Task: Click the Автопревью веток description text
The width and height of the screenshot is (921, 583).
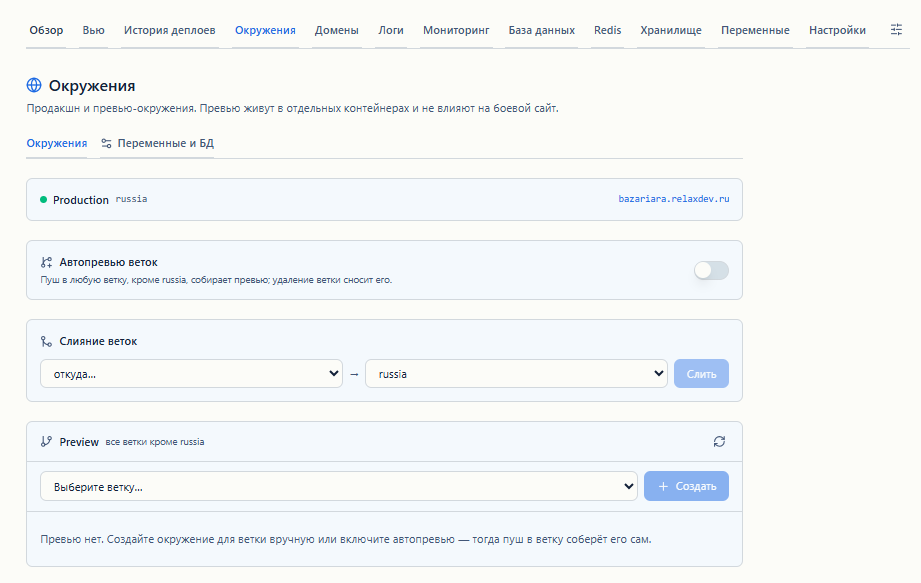Action: pos(216,280)
